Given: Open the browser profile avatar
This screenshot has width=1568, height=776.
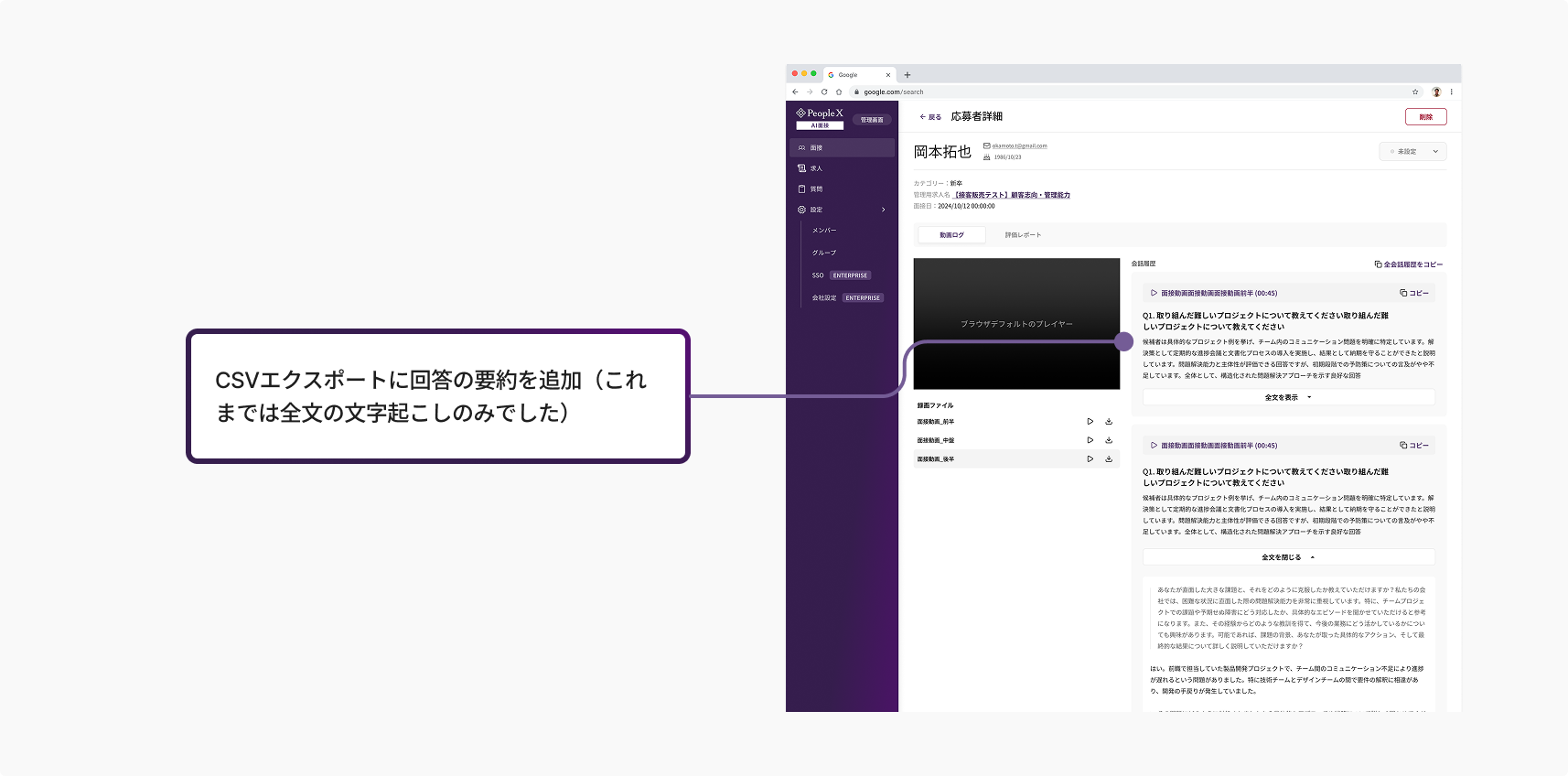Looking at the screenshot, I should point(1436,92).
